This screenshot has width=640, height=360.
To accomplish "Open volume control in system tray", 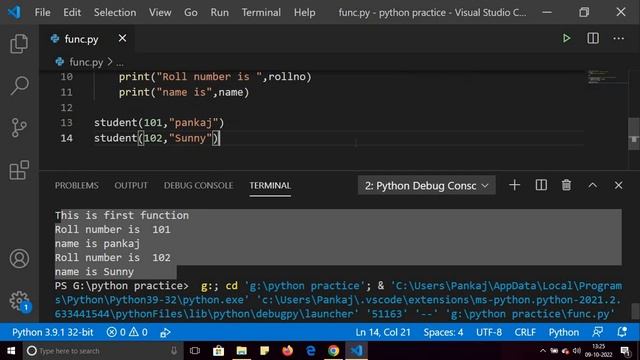I will click(x=576, y=351).
